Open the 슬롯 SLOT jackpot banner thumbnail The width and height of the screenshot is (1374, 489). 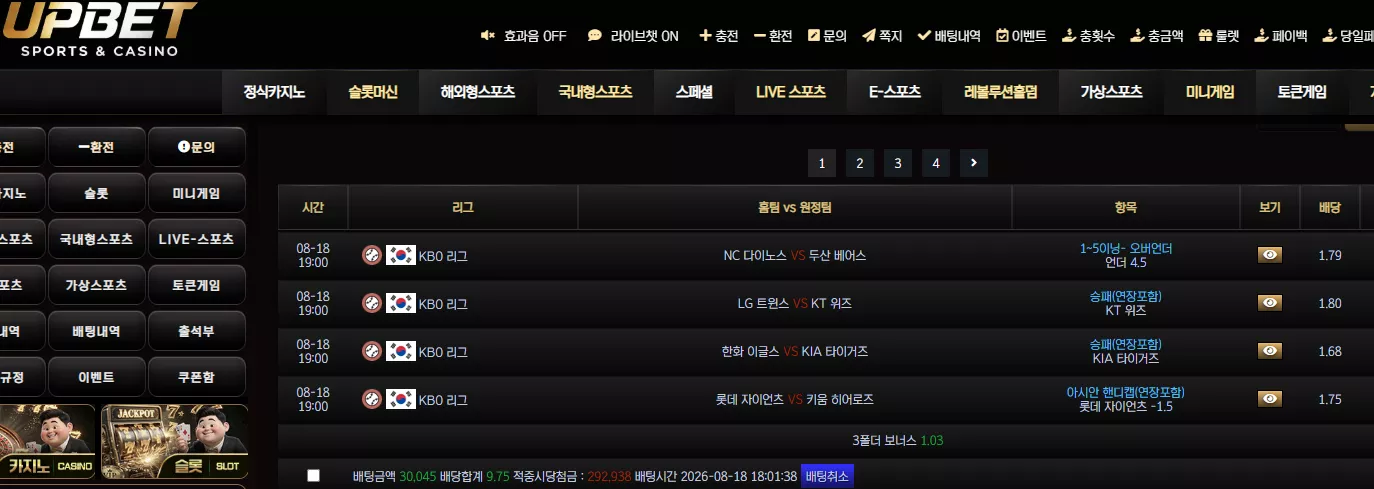[x=174, y=441]
